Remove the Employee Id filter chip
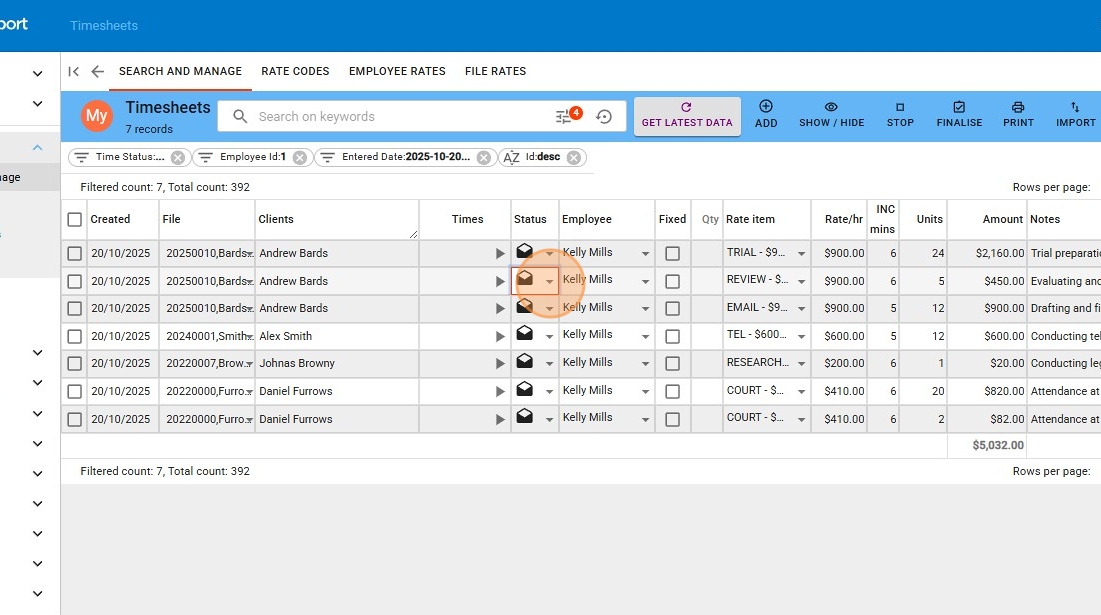This screenshot has width=1101, height=615. [x=299, y=157]
